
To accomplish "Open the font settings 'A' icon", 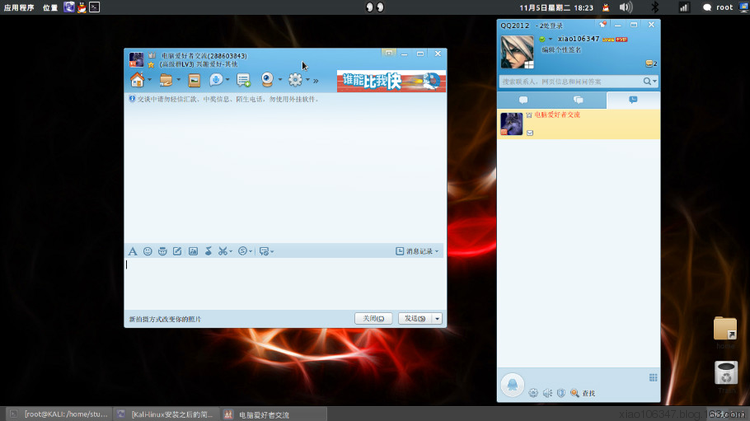I will [x=132, y=251].
